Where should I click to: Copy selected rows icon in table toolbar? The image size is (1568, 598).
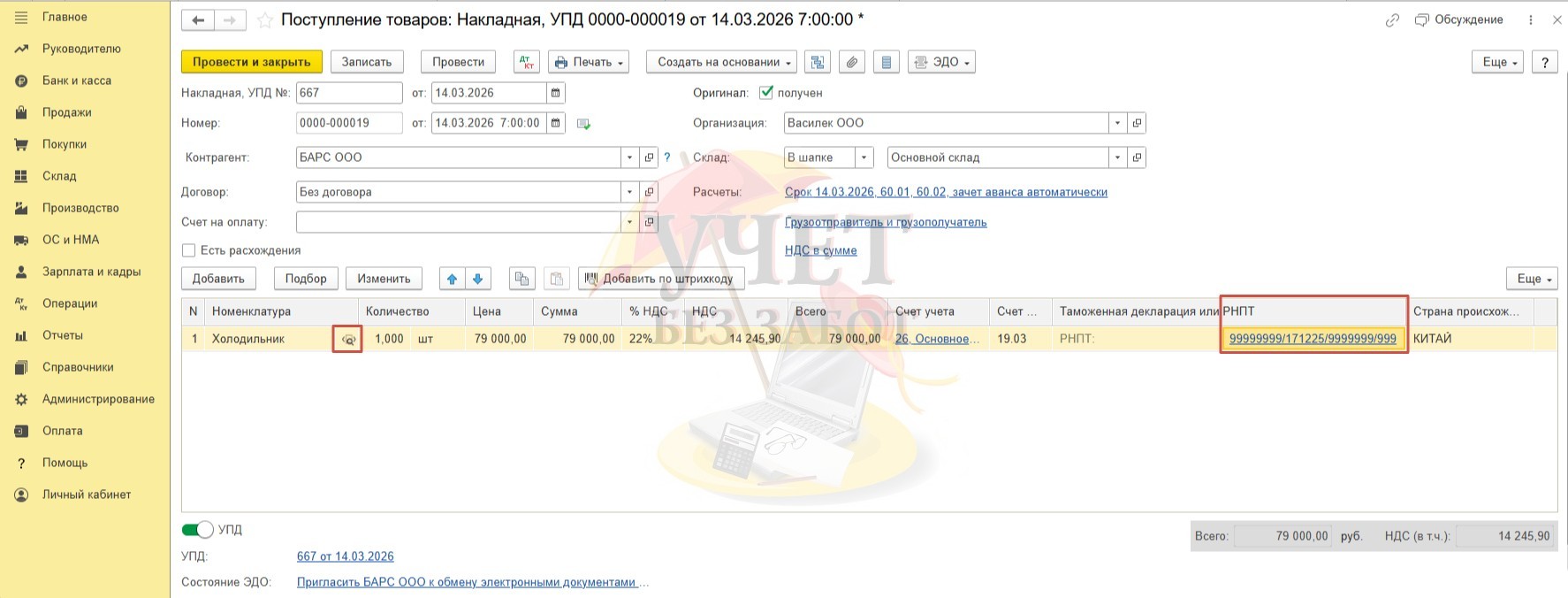[521, 279]
